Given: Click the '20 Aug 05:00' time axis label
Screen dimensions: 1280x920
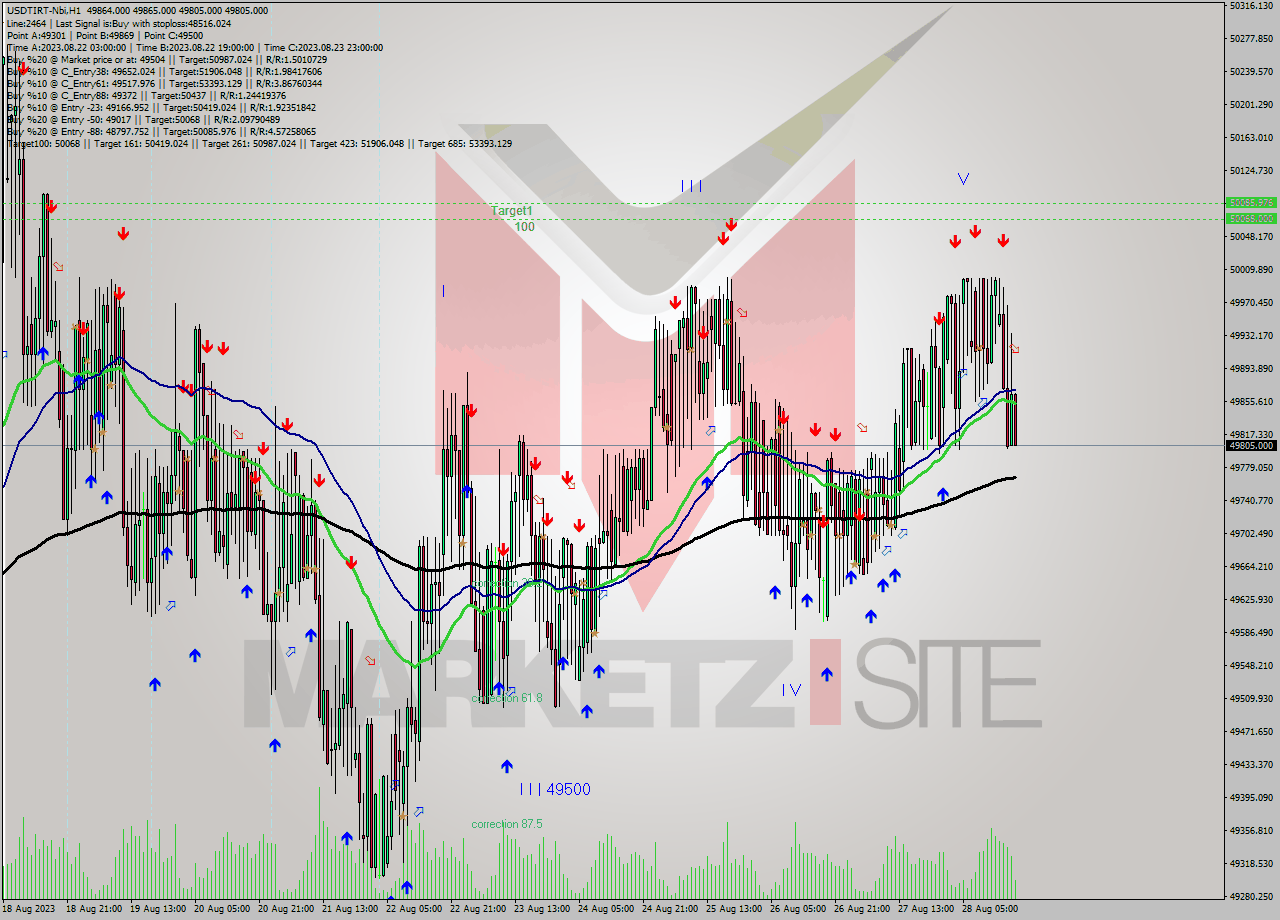Looking at the screenshot, I should 223,910.
